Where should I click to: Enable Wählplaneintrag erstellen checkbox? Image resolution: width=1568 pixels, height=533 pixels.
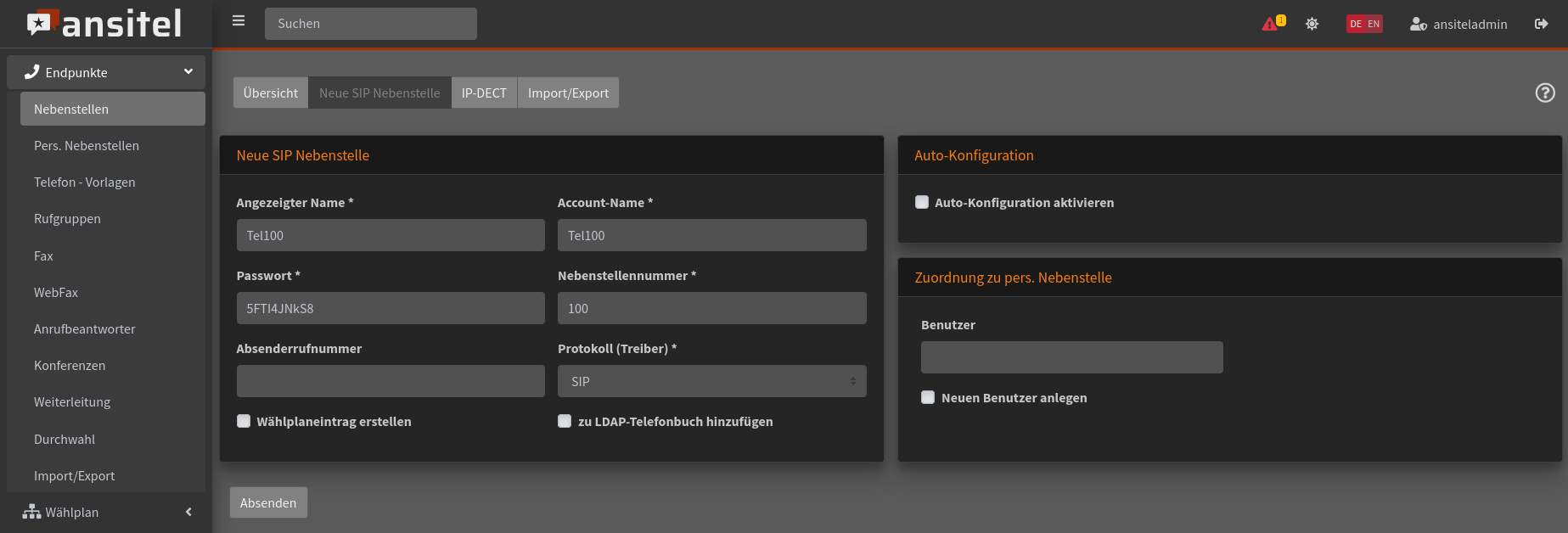click(244, 421)
